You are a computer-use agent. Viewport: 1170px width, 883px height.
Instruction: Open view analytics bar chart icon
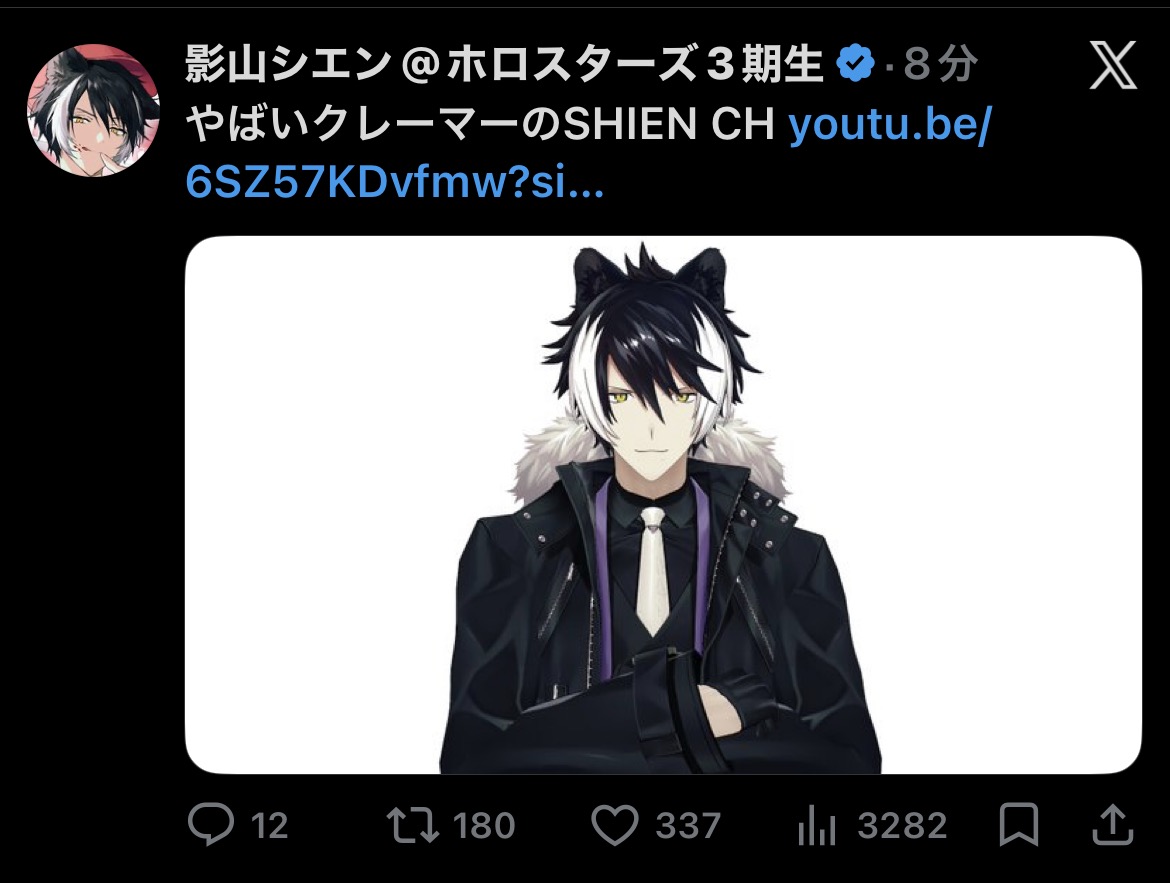(816, 826)
